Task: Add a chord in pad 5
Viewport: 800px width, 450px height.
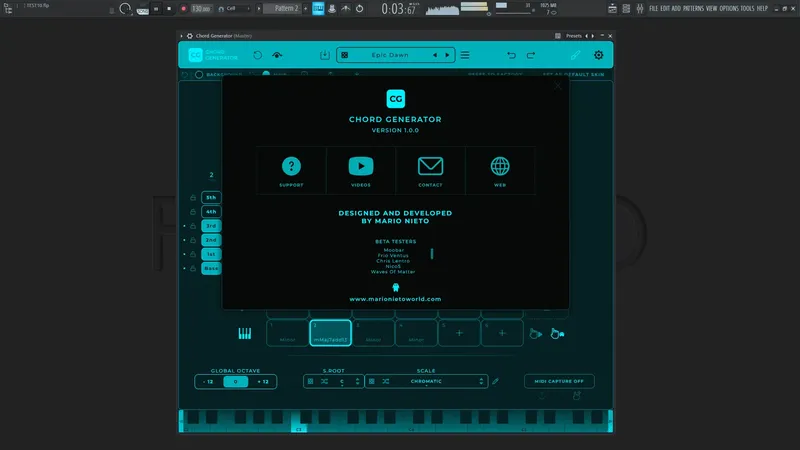Action: (x=459, y=333)
